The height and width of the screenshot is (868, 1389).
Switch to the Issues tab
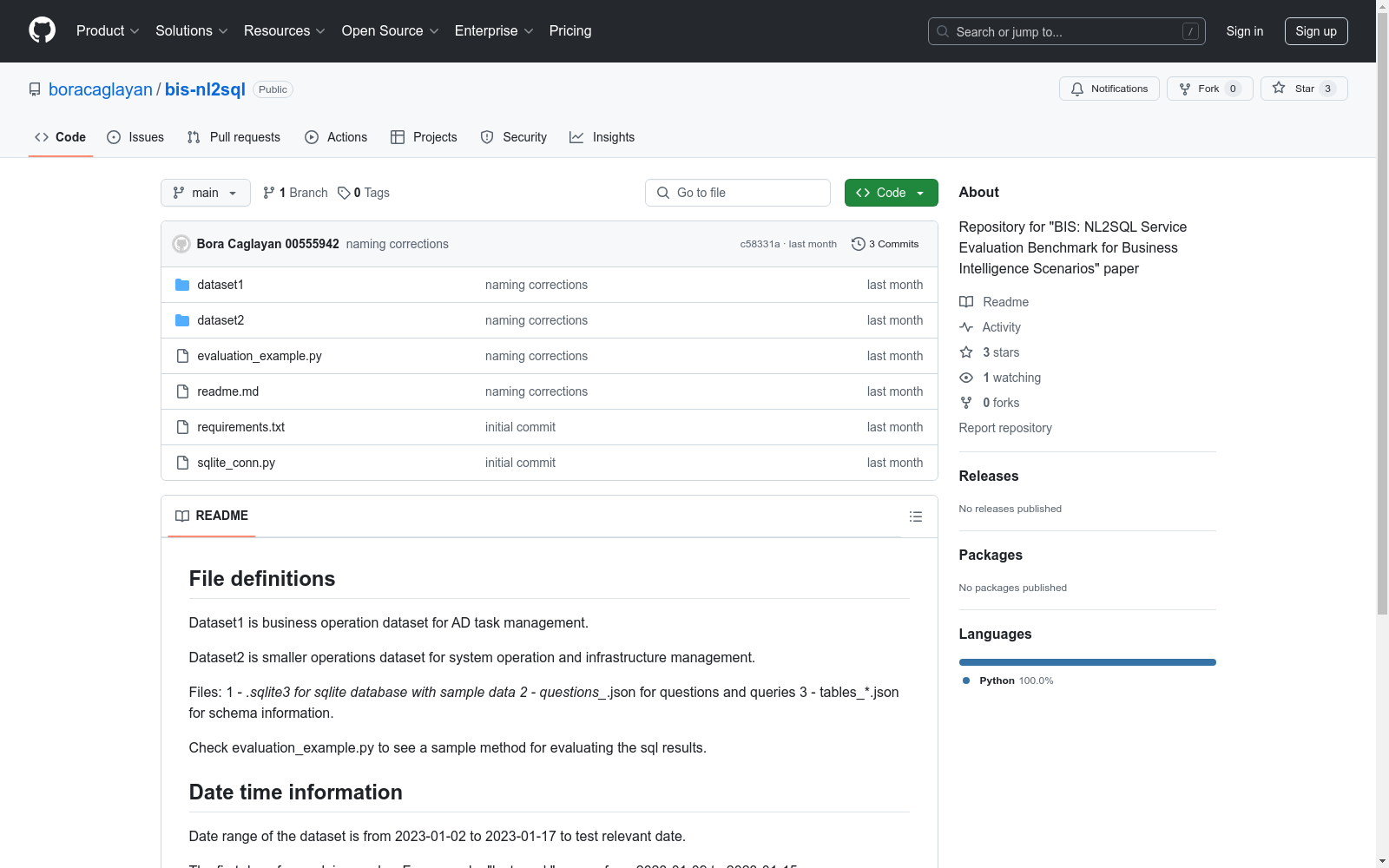[x=135, y=137]
